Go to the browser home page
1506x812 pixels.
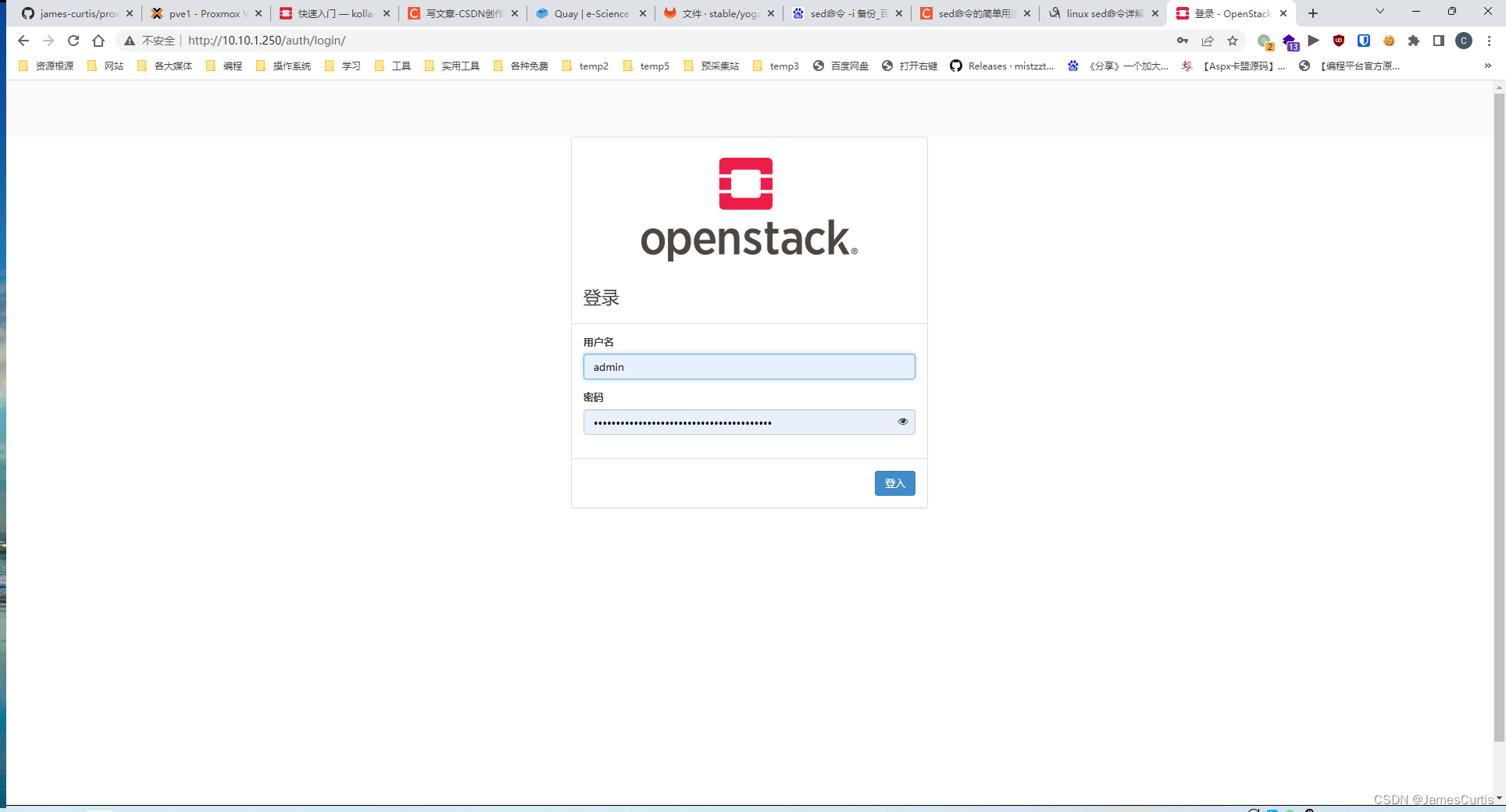click(98, 41)
